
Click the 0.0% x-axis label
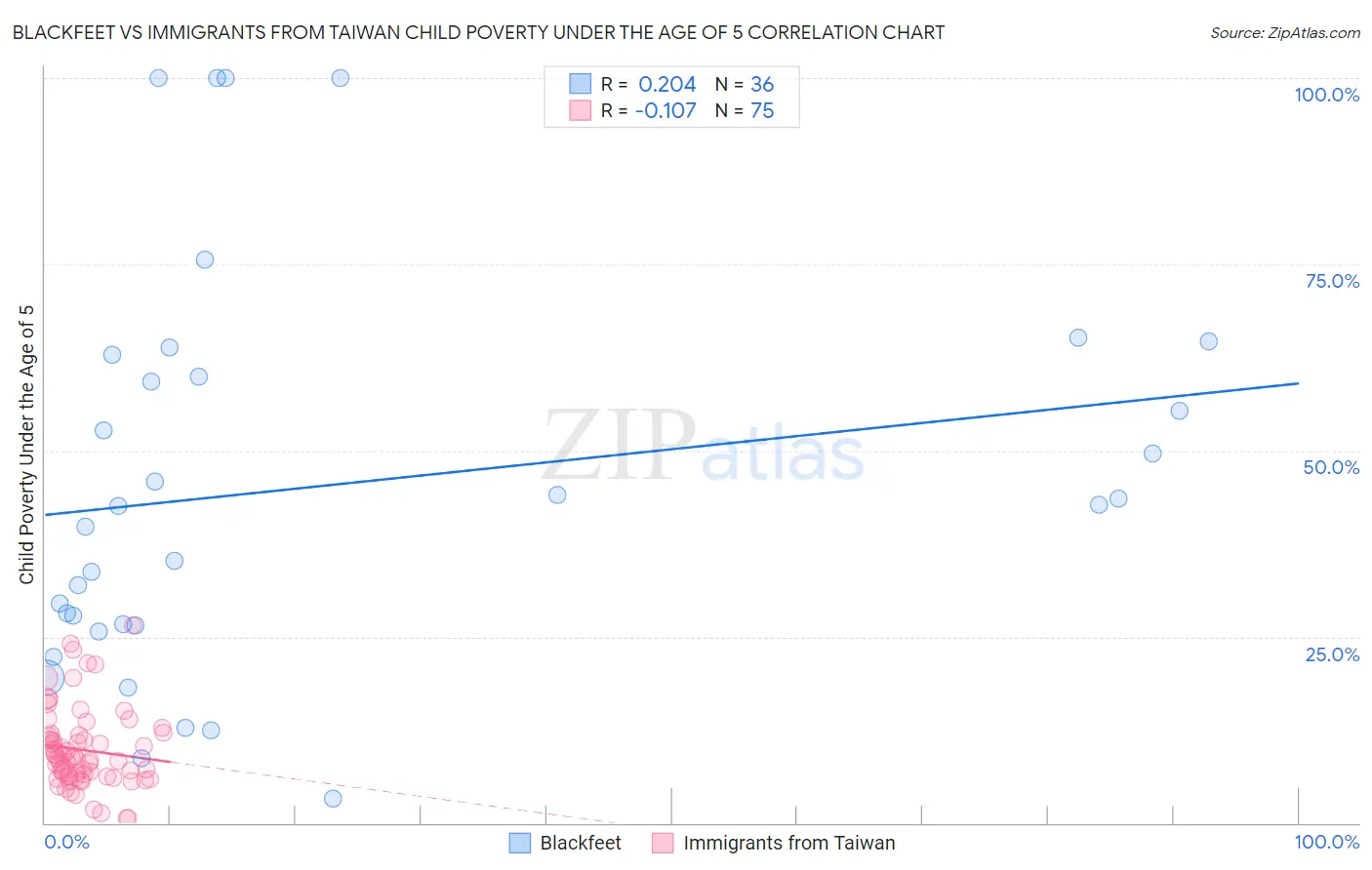[x=66, y=842]
